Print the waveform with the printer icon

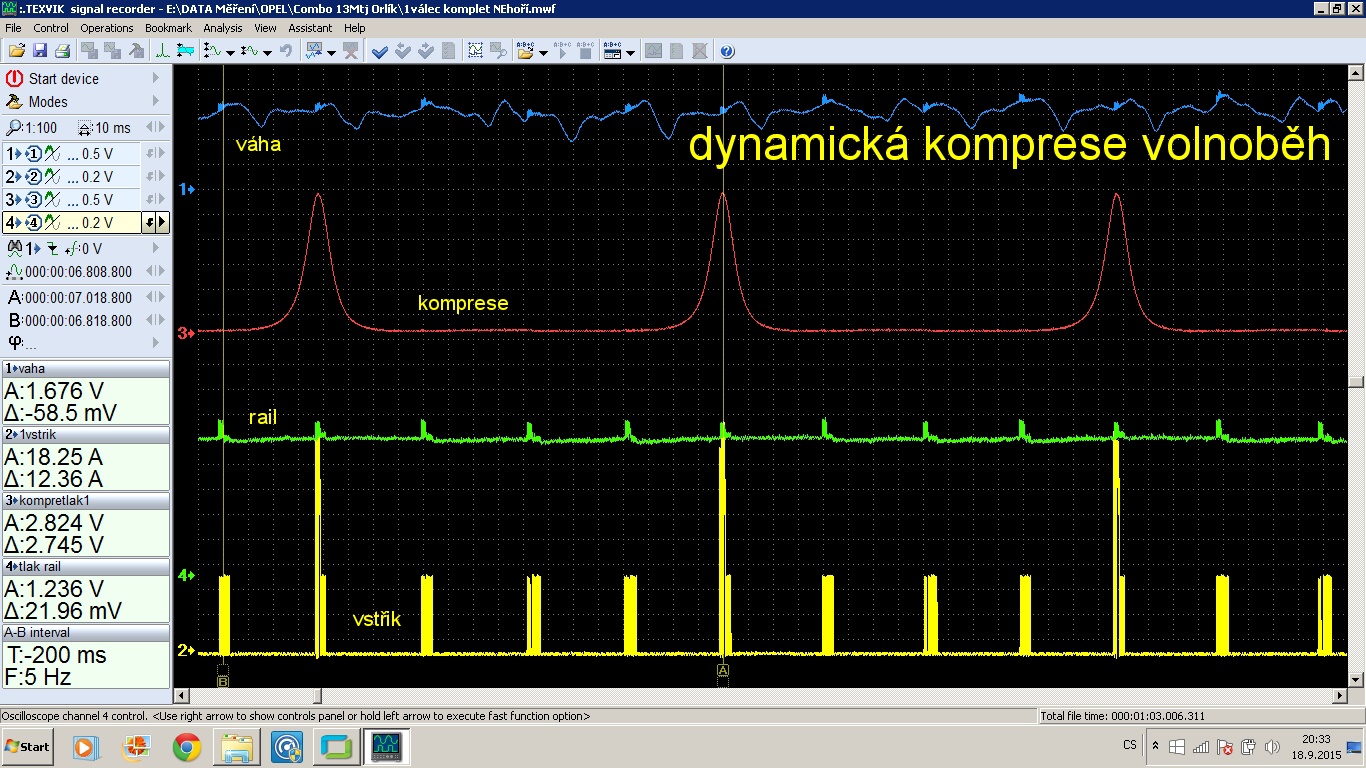[x=63, y=51]
